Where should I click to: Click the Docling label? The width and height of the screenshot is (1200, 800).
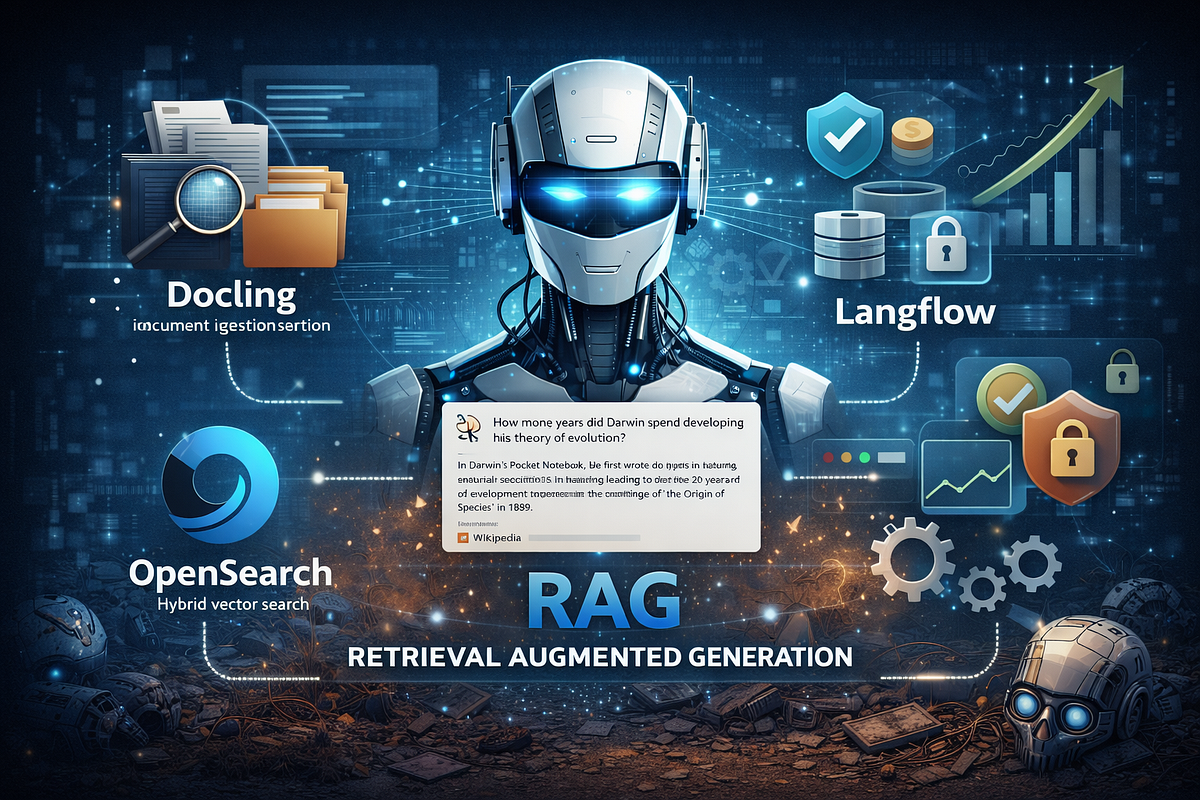click(232, 296)
